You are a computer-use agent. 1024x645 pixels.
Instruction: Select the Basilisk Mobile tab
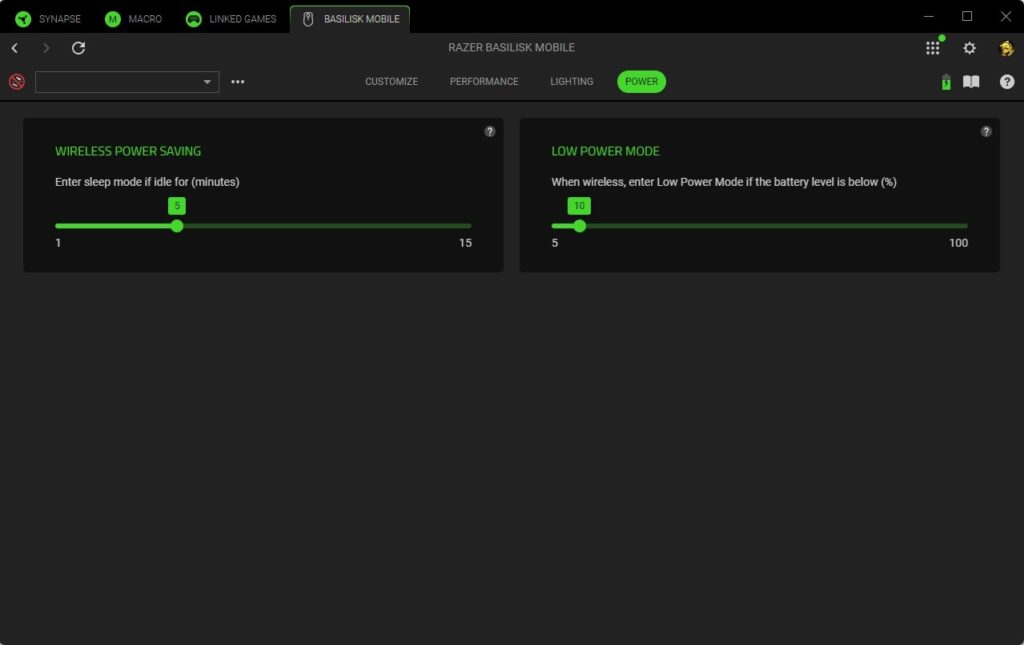350,19
